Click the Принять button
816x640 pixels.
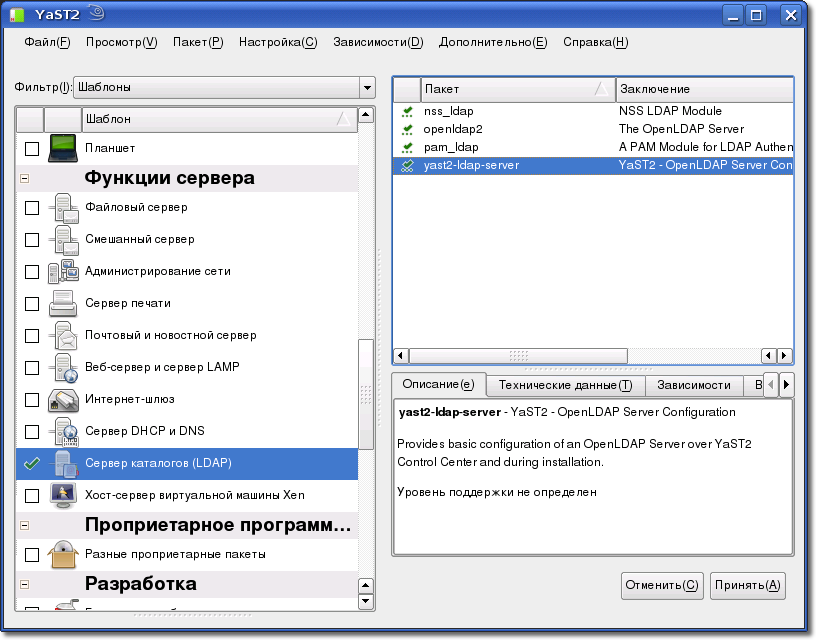748,586
